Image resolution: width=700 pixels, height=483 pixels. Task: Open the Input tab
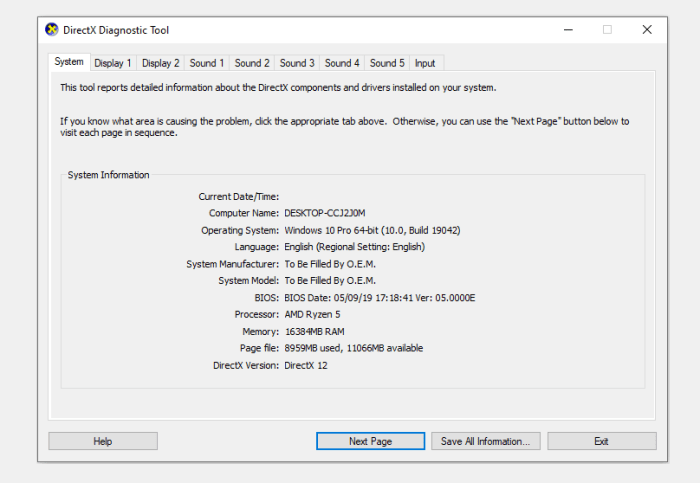click(425, 63)
